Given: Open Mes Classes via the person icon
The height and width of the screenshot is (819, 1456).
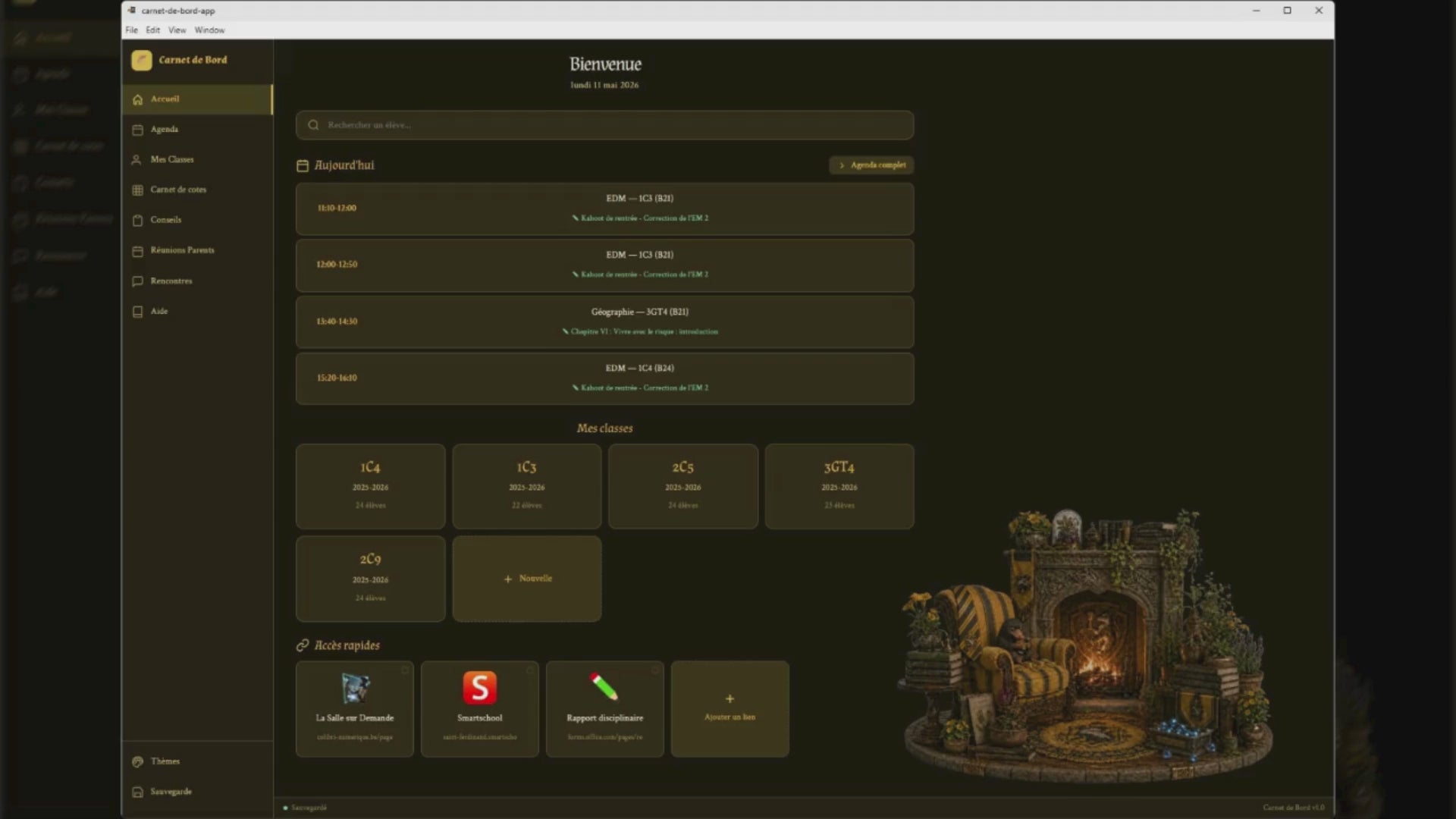Looking at the screenshot, I should pyautogui.click(x=137, y=160).
